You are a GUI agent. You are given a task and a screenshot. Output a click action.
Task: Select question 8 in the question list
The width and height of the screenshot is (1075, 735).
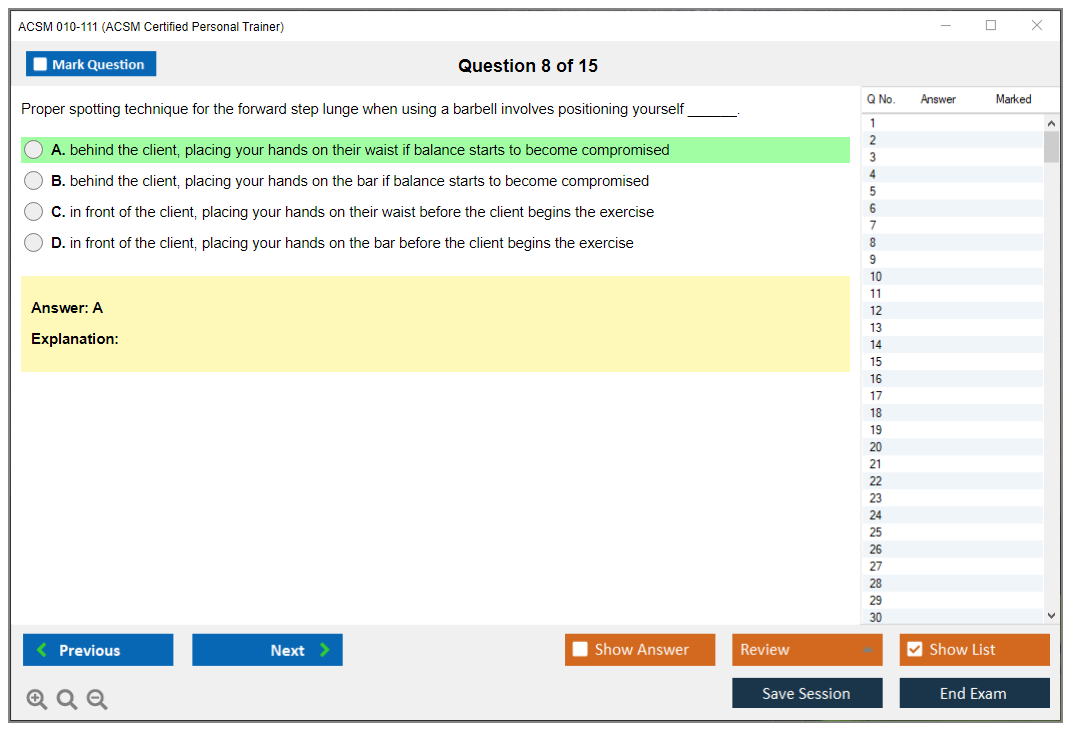pyautogui.click(x=873, y=242)
